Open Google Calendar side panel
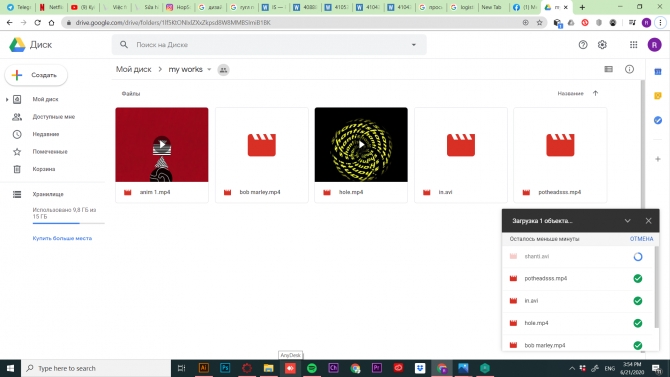670x377 pixels. (x=658, y=72)
